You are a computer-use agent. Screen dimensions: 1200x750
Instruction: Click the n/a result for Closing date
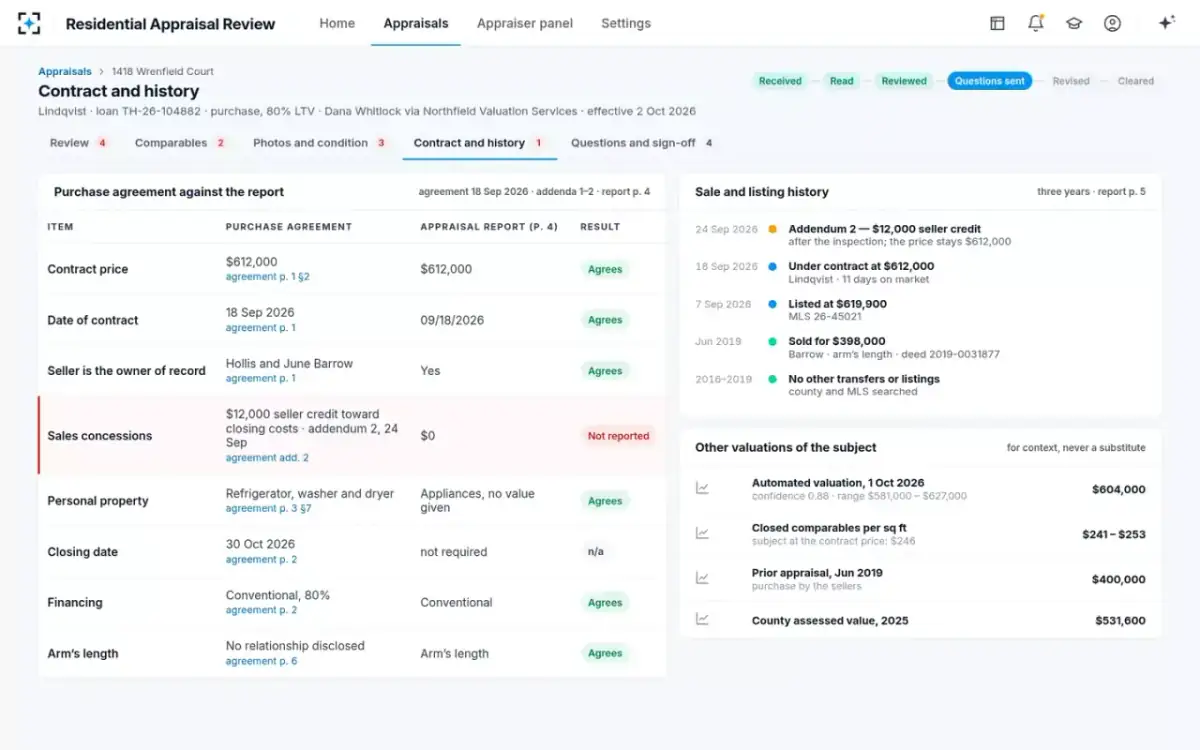pyautogui.click(x=595, y=552)
